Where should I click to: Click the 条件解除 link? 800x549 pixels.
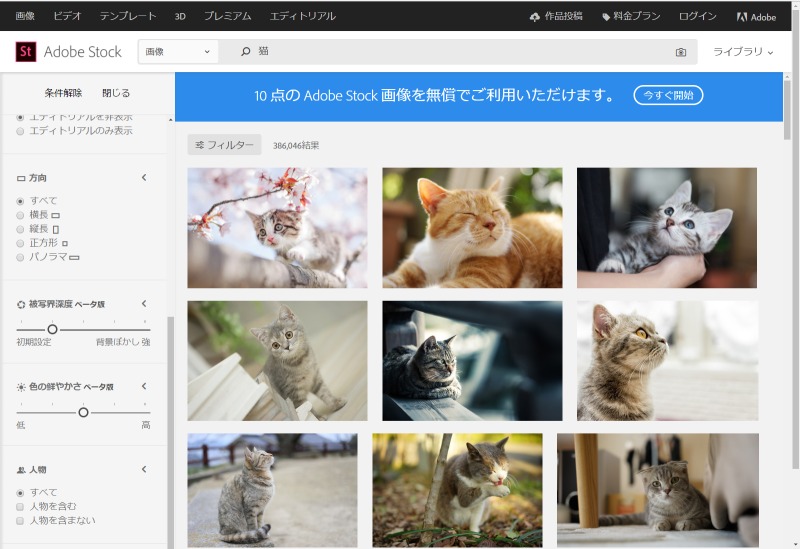click(63, 93)
